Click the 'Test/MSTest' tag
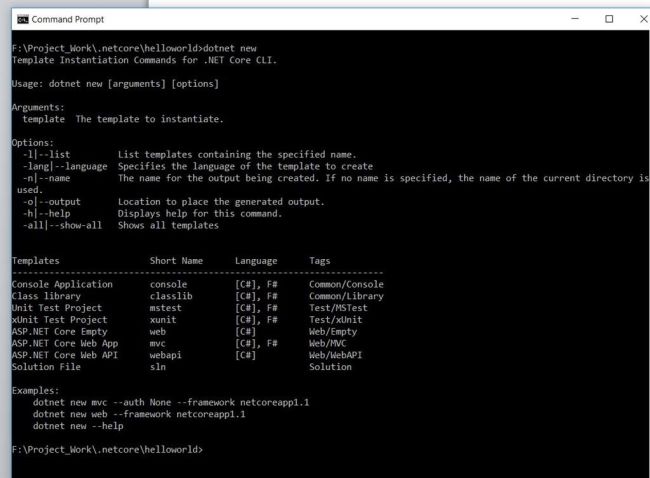The width and height of the screenshot is (650, 478). [338, 308]
